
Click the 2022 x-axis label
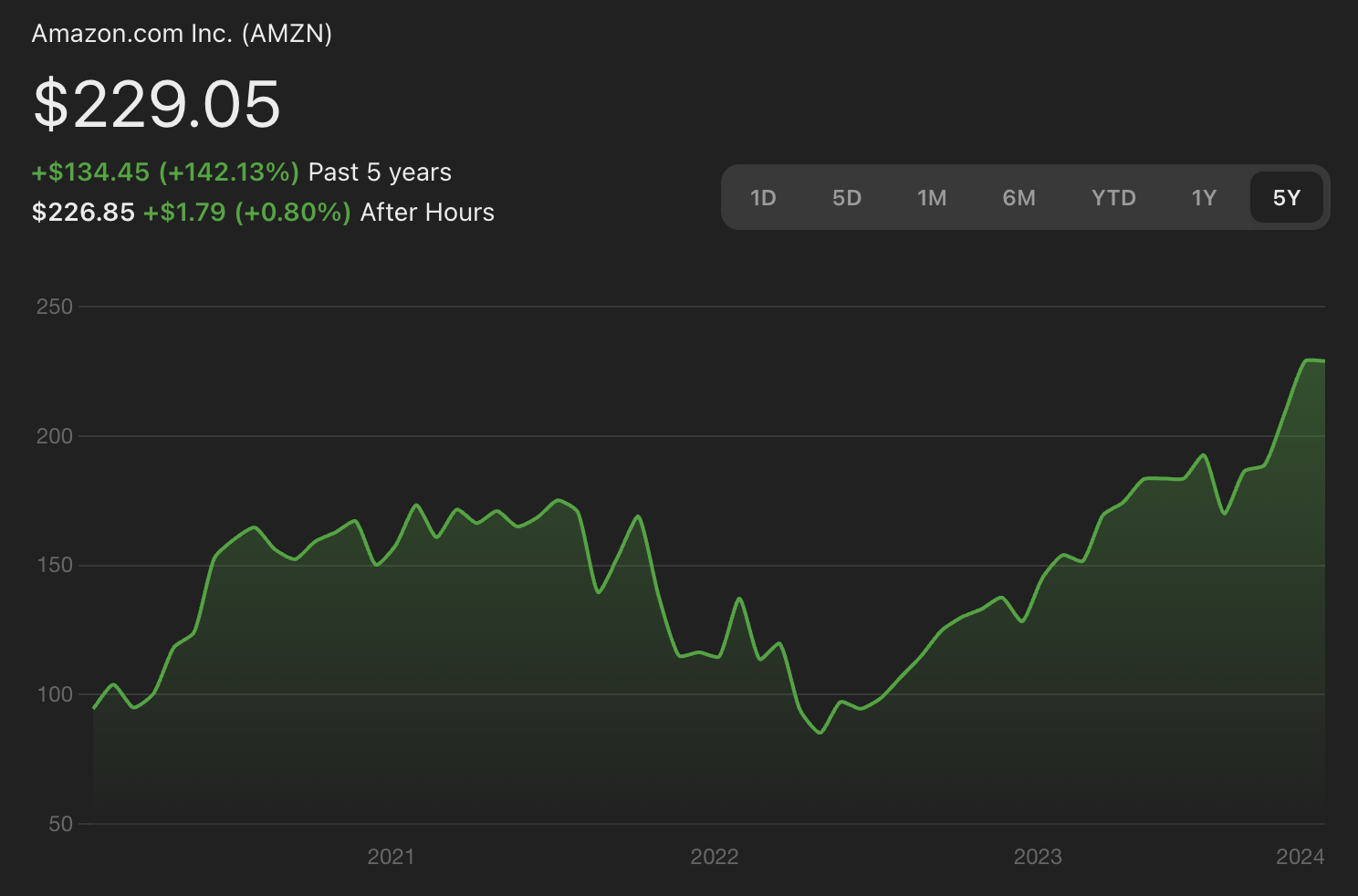pos(715,857)
